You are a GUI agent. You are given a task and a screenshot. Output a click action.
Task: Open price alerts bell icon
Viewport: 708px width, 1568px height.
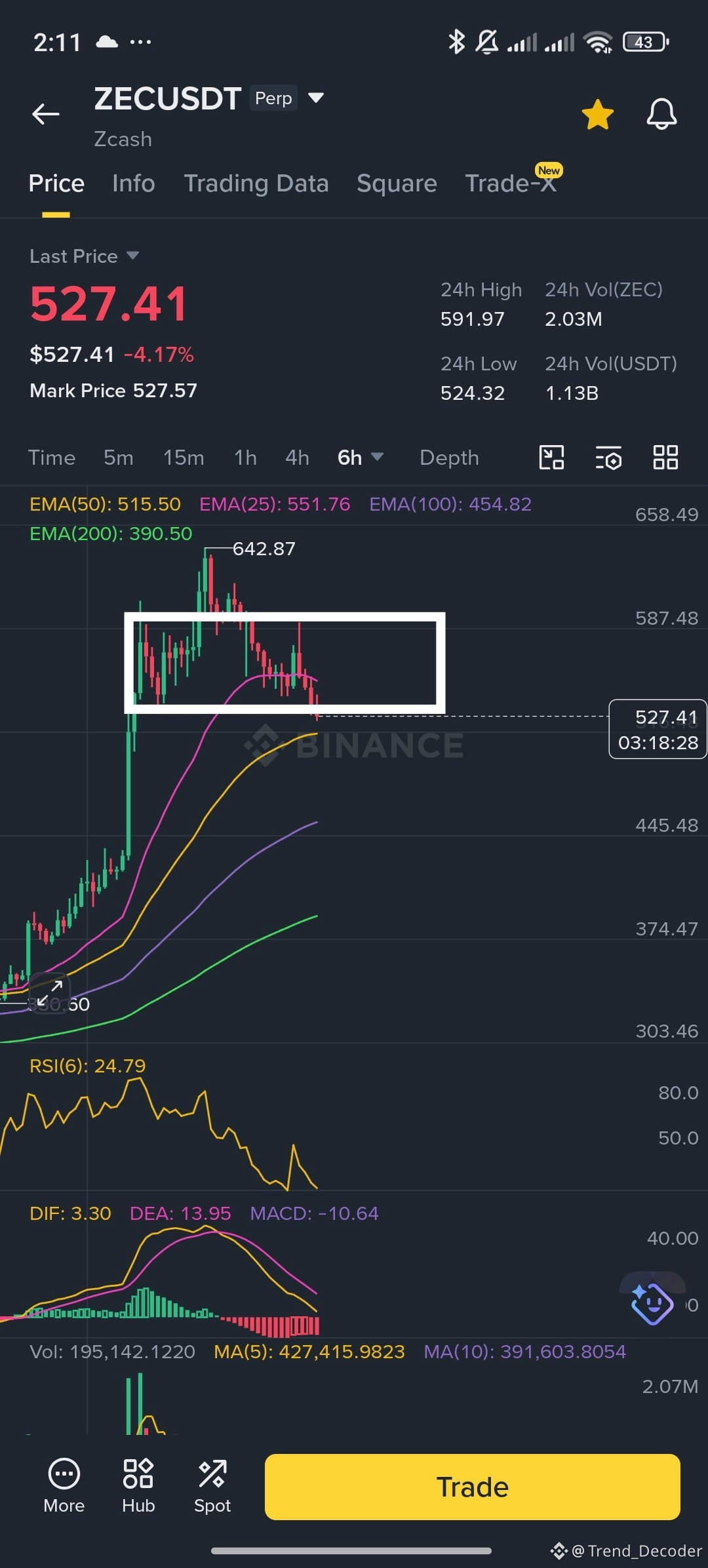(x=661, y=114)
